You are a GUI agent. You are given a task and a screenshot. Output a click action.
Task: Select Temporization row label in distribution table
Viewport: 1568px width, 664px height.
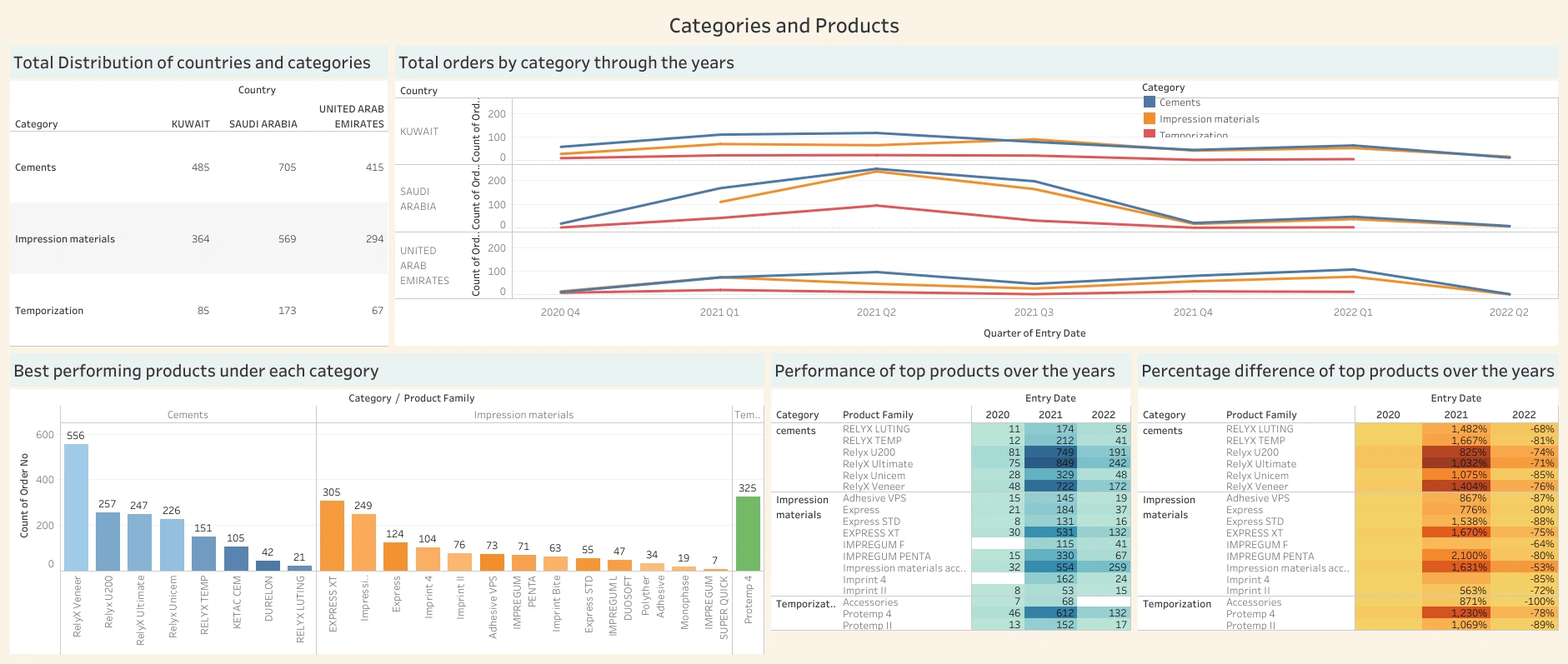tap(49, 311)
